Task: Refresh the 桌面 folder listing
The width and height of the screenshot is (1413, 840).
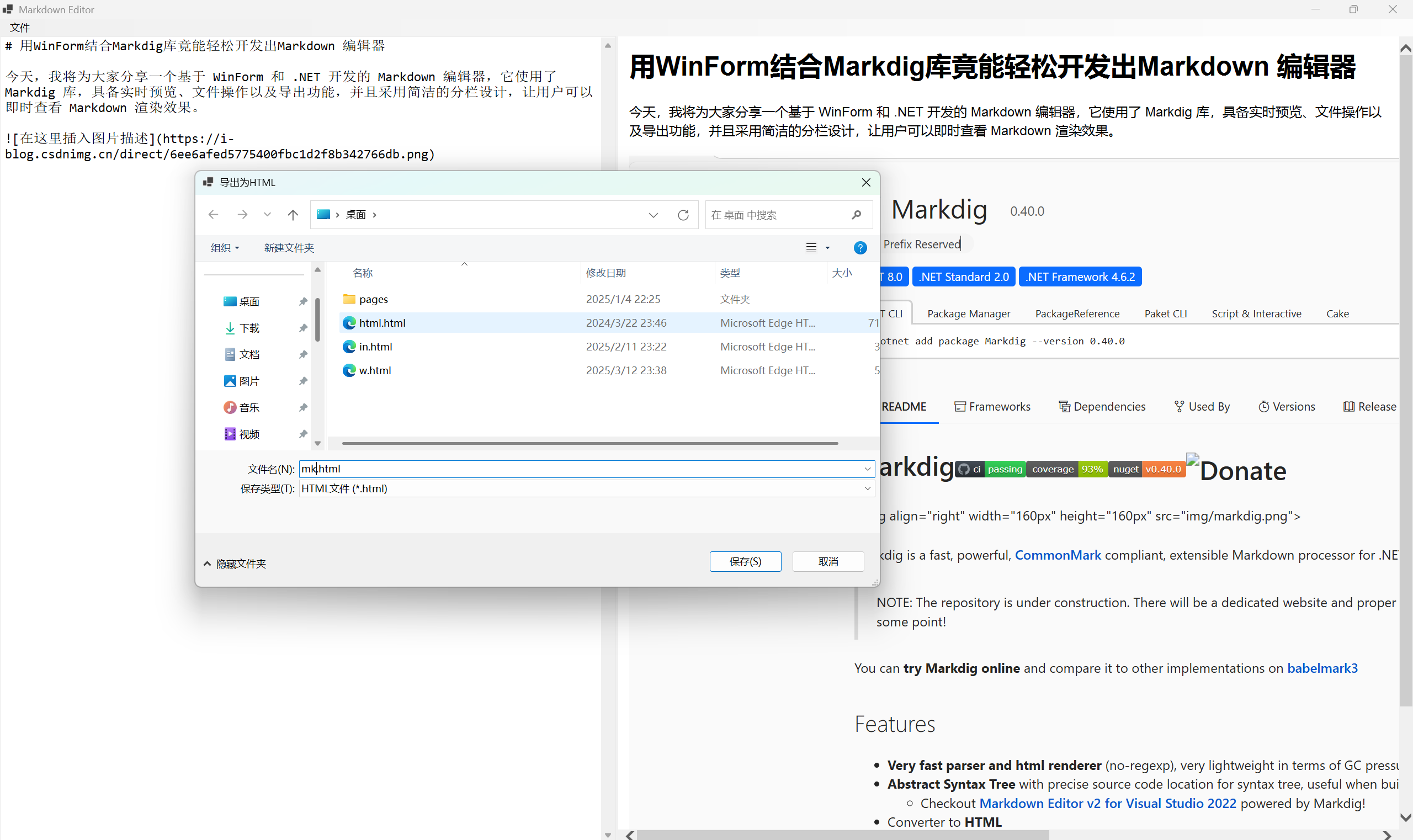Action: click(x=683, y=215)
